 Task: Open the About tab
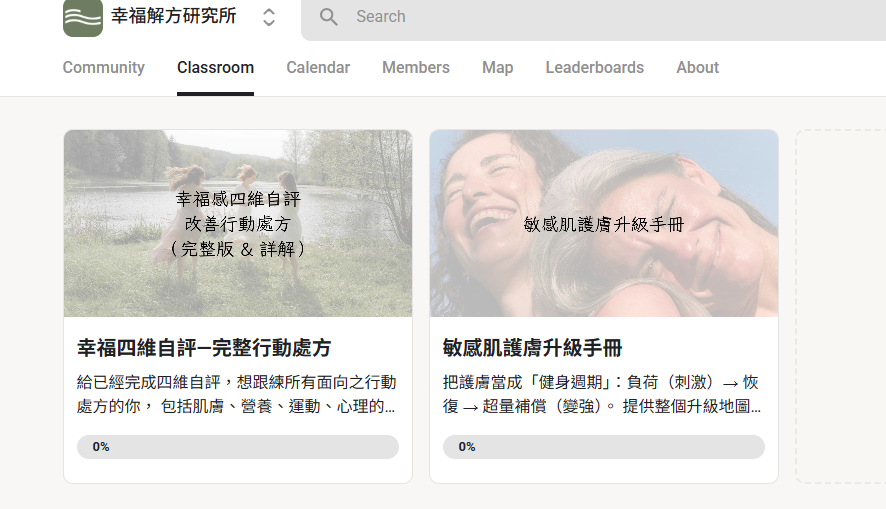697,67
